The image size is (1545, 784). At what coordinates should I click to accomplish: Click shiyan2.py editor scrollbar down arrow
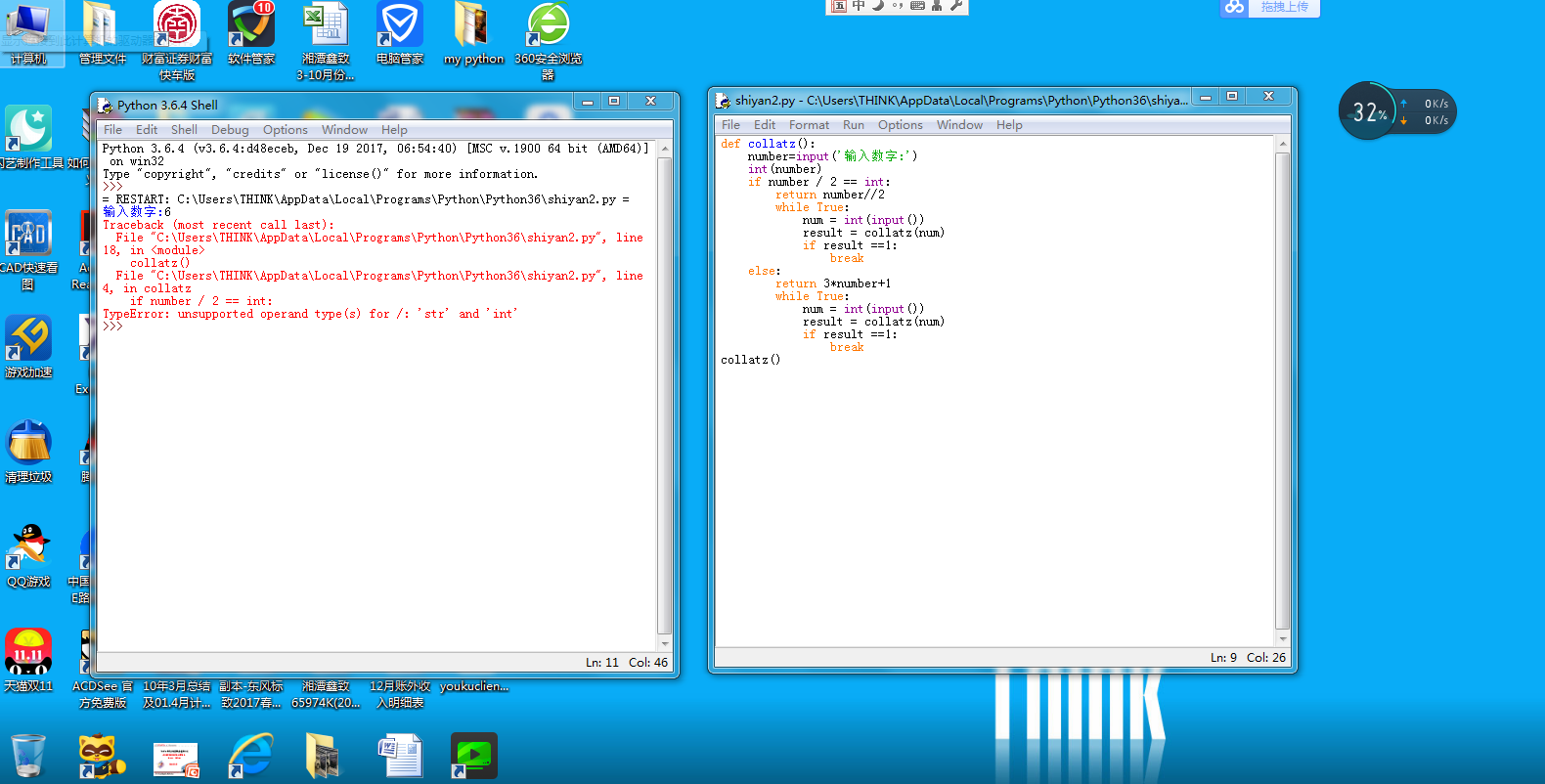(x=1283, y=638)
